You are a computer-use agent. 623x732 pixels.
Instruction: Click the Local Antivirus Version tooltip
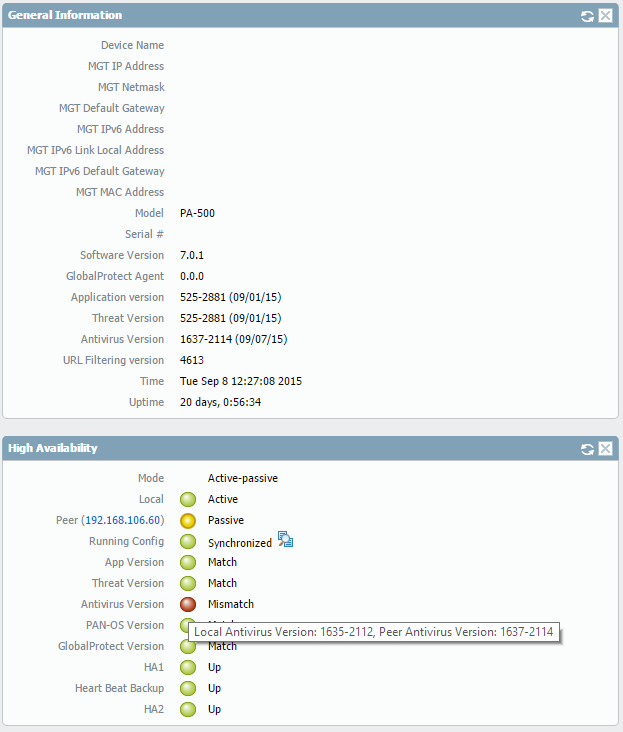point(374,632)
